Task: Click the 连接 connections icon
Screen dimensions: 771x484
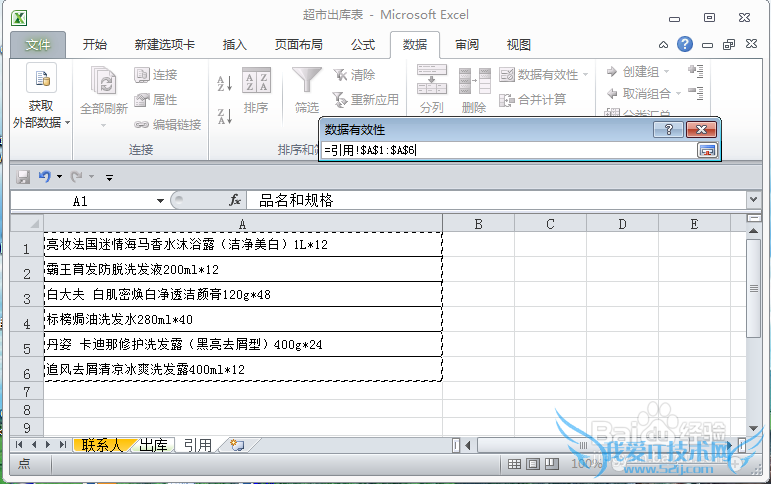Action: click(142, 75)
